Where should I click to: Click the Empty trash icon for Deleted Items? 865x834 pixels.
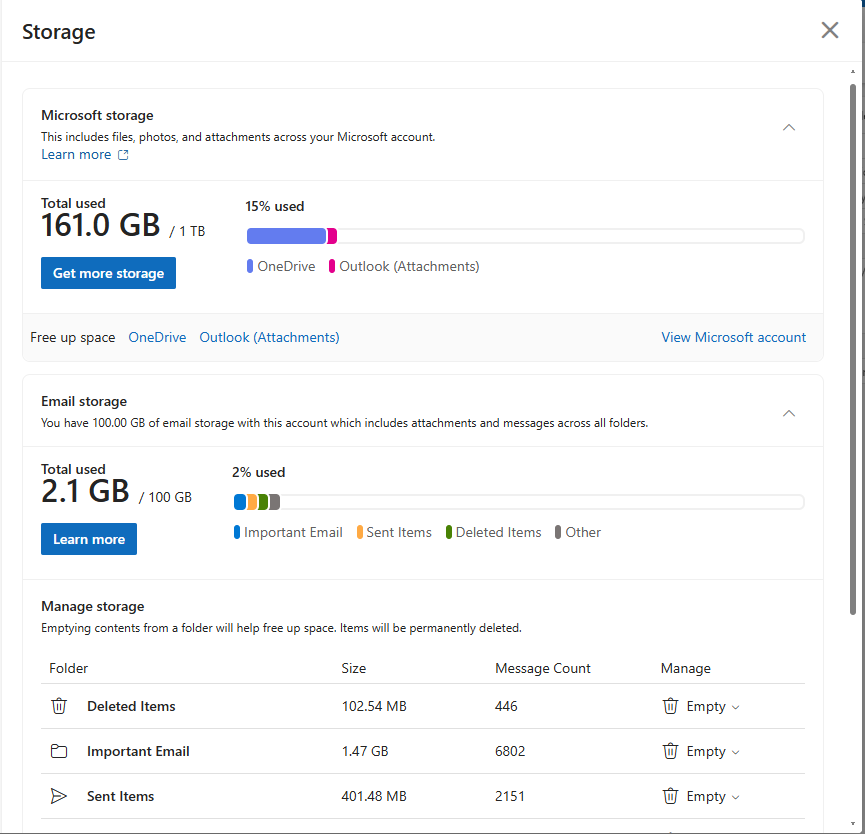670,706
